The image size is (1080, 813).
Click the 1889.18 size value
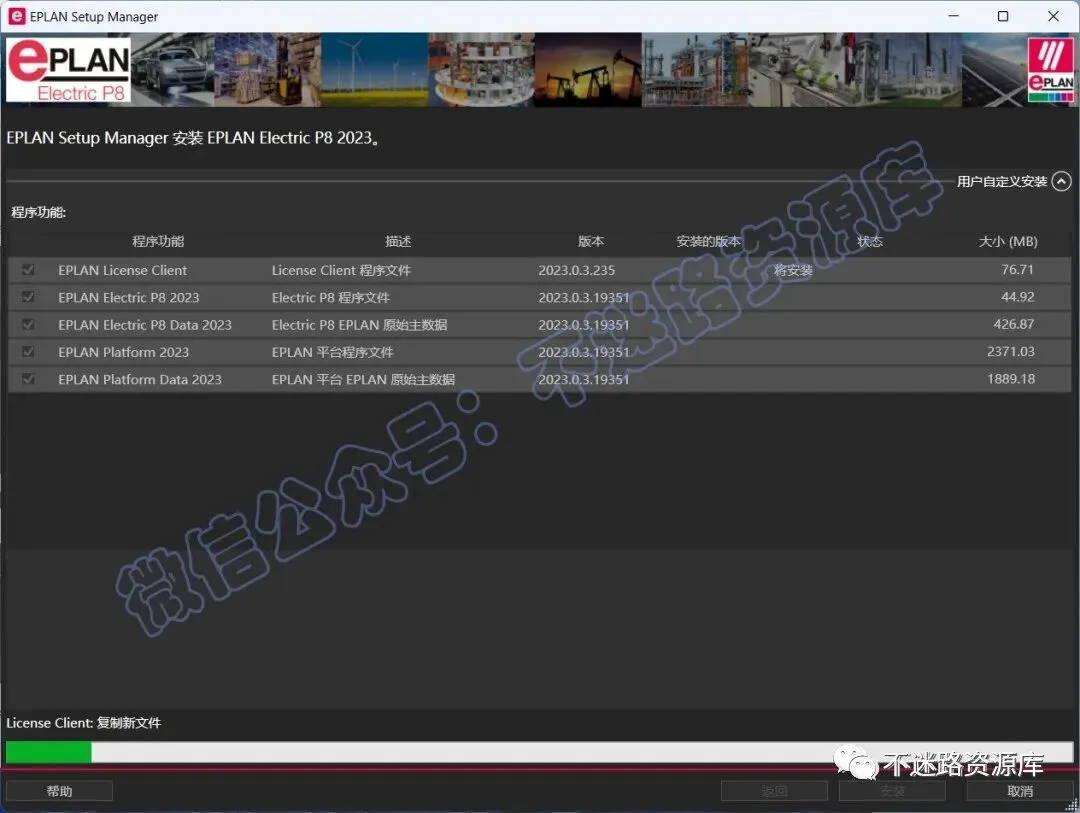click(x=1010, y=378)
